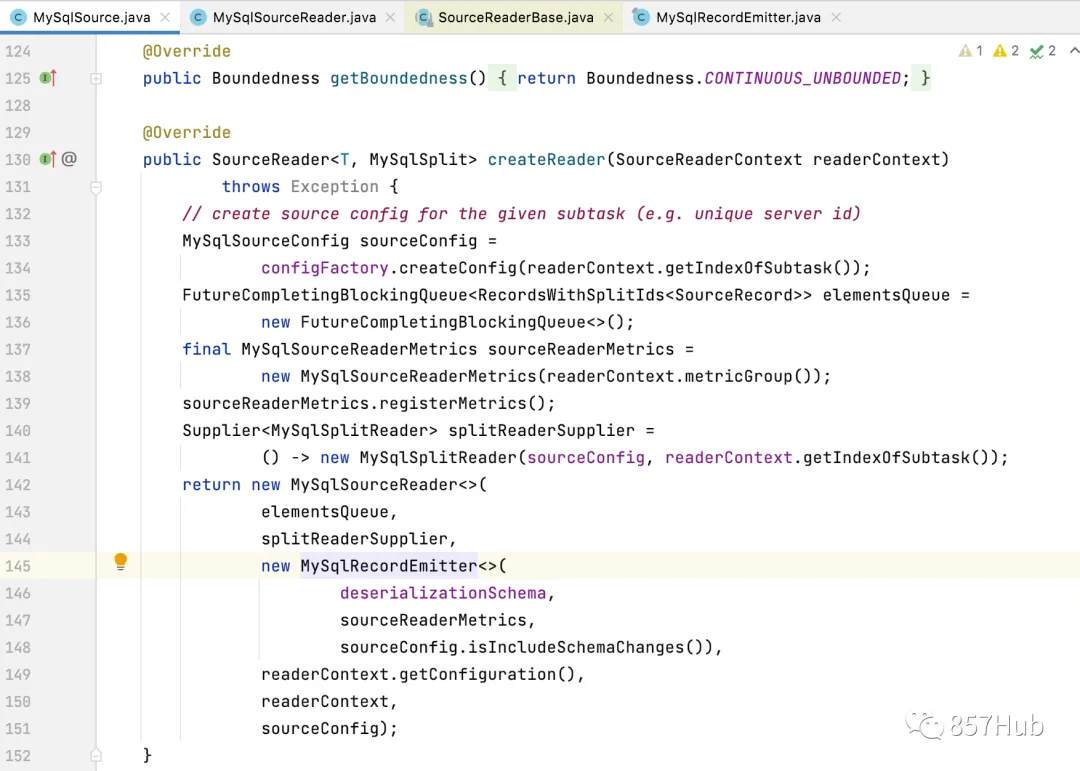The width and height of the screenshot is (1080, 771).
Task: Close the MySqlRecordEmitter.java tab
Action: pos(836,17)
